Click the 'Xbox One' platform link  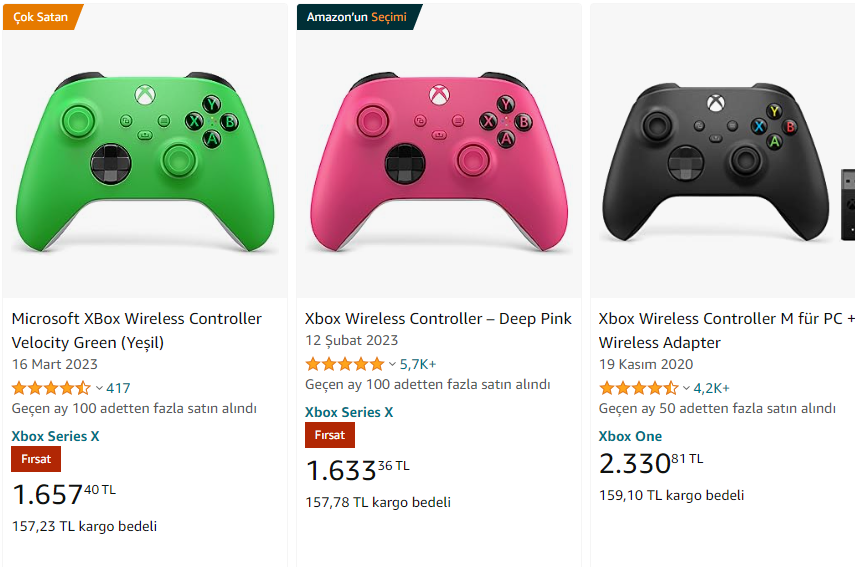coord(630,436)
